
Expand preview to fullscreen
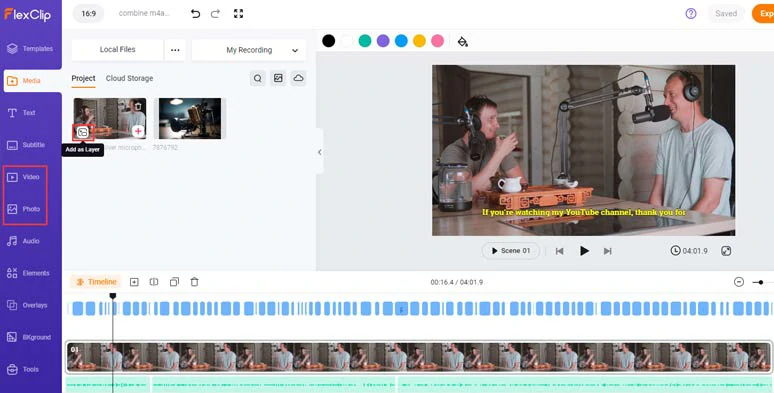click(726, 251)
